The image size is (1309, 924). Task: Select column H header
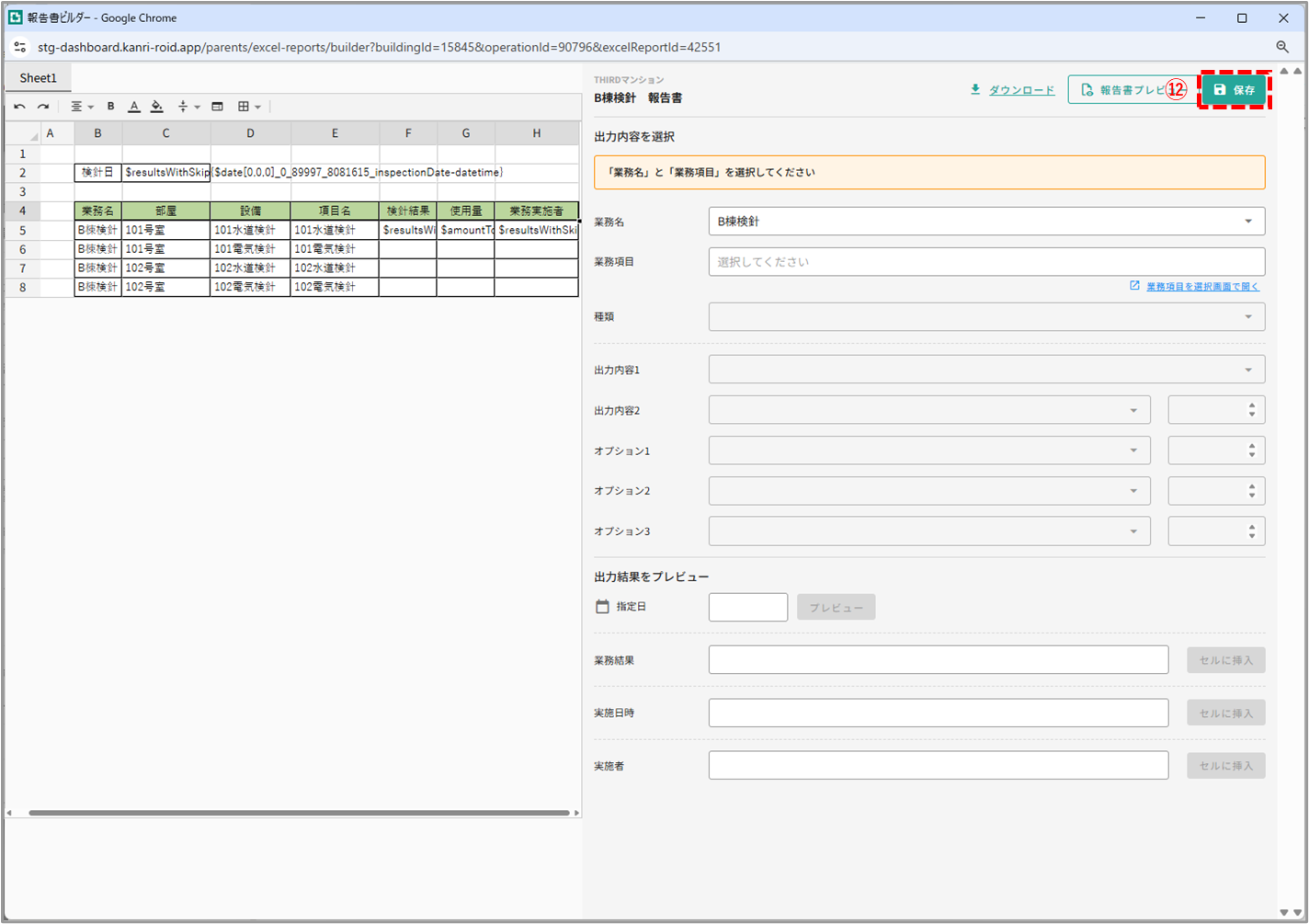[x=537, y=133]
